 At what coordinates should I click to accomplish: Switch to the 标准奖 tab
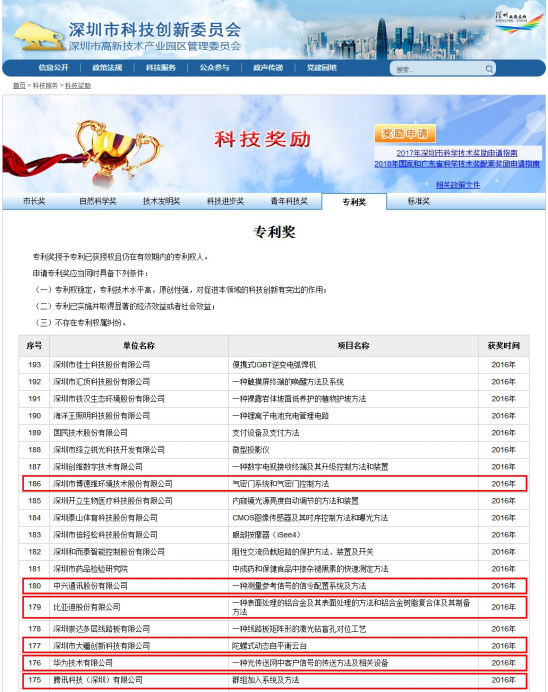pyautogui.click(x=419, y=201)
